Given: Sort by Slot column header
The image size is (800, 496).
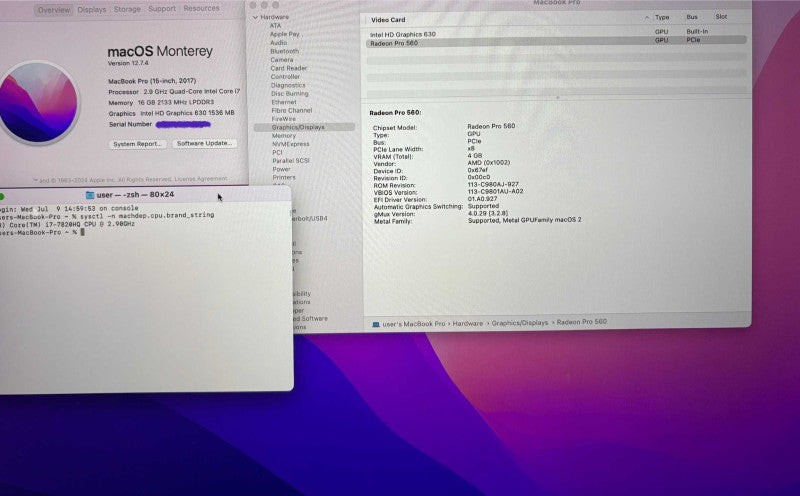Looking at the screenshot, I should [721, 17].
